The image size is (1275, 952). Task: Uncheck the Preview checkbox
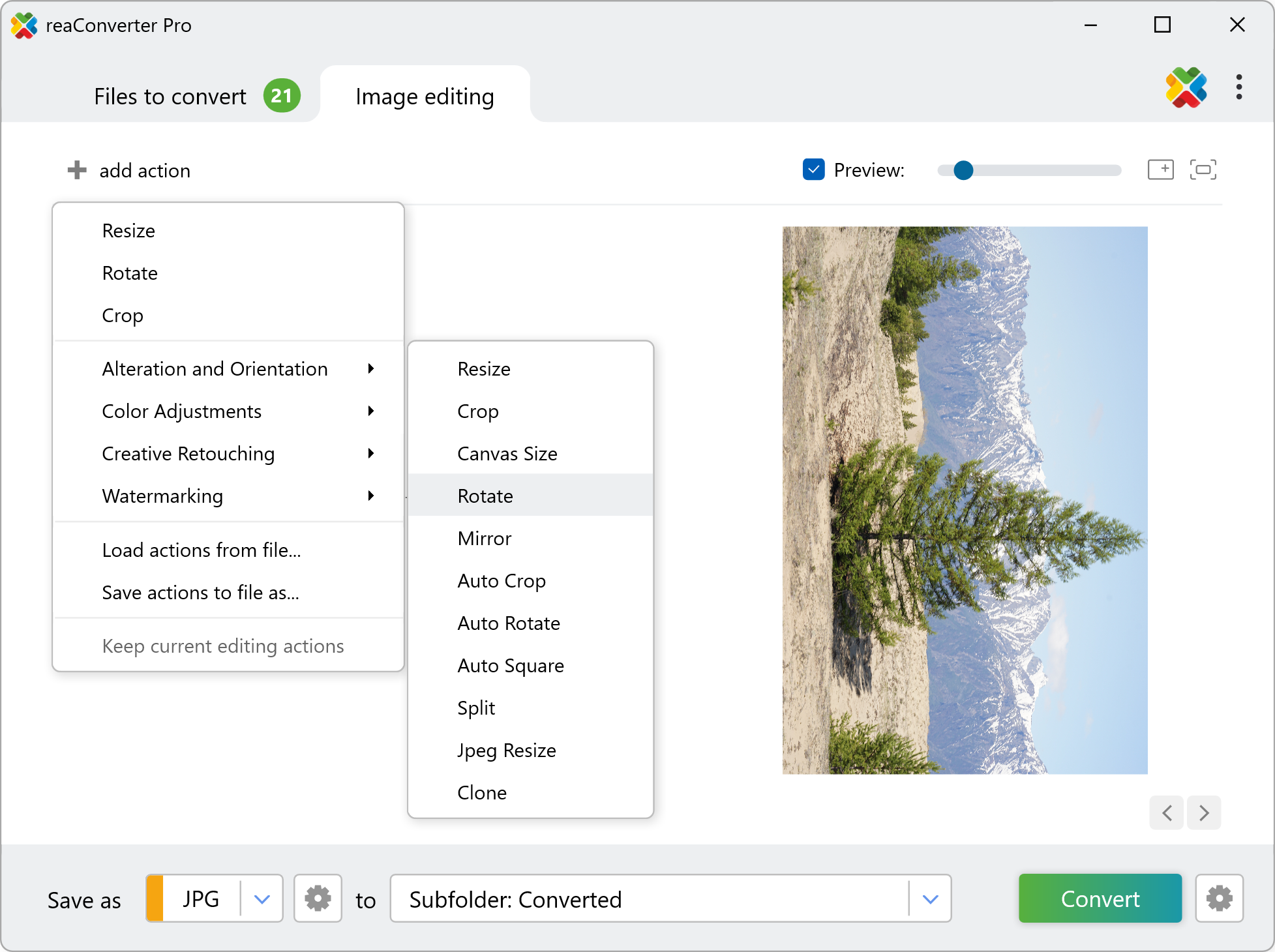coord(813,170)
